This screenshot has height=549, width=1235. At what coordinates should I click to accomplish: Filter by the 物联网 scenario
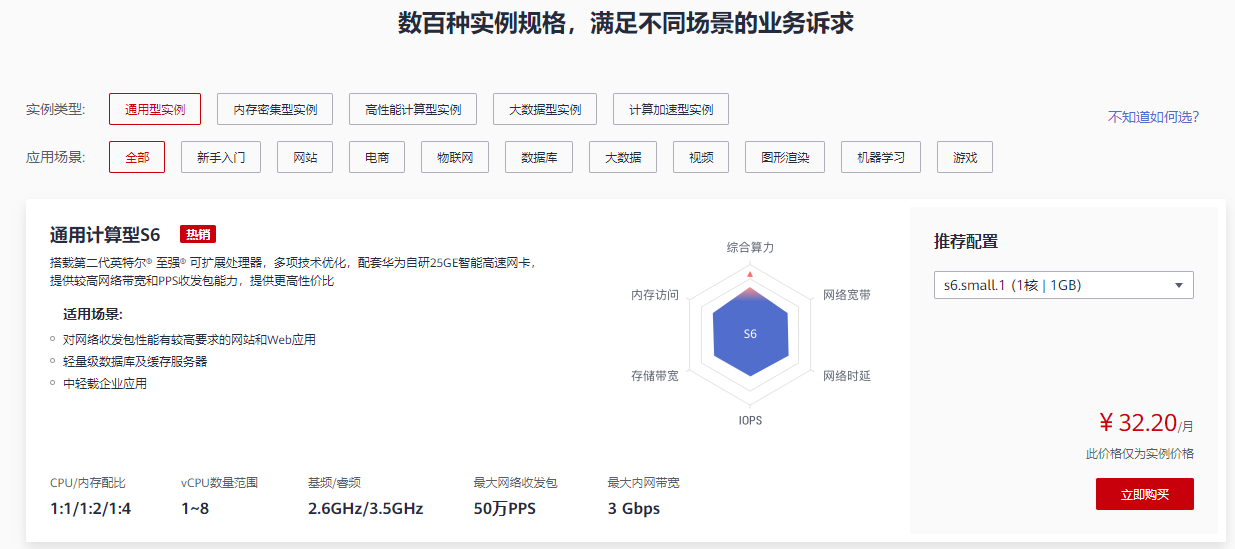click(x=455, y=157)
